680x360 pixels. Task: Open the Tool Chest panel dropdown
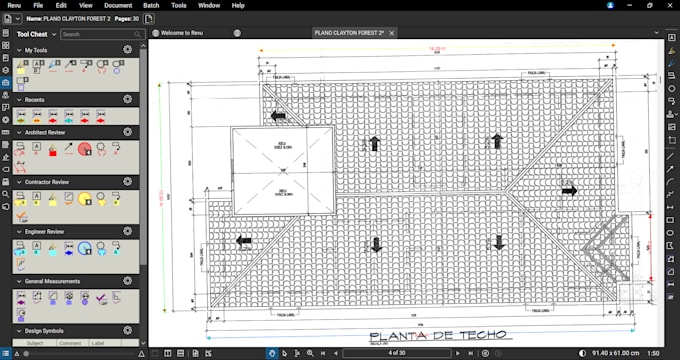[54, 34]
